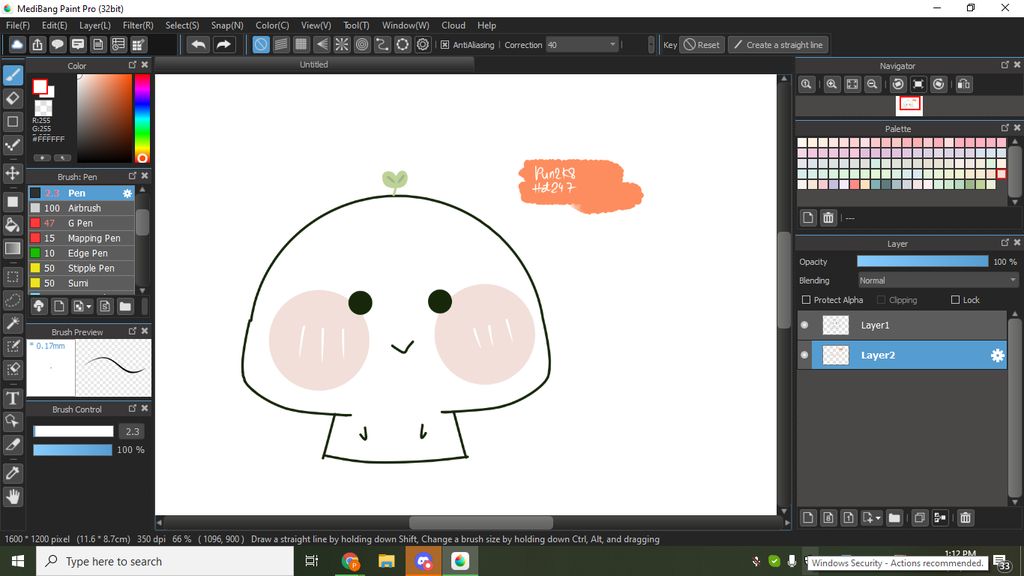
Task: Open Google Chrome from the taskbar
Action: pos(351,561)
